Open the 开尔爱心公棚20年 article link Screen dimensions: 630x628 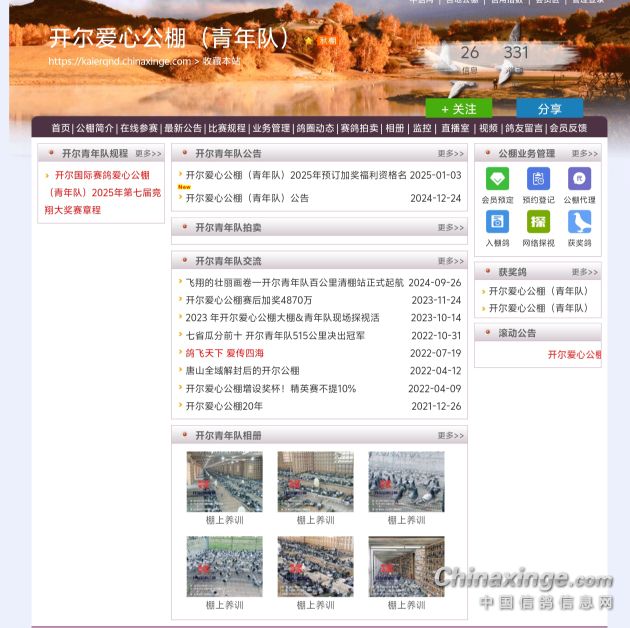pyautogui.click(x=224, y=406)
